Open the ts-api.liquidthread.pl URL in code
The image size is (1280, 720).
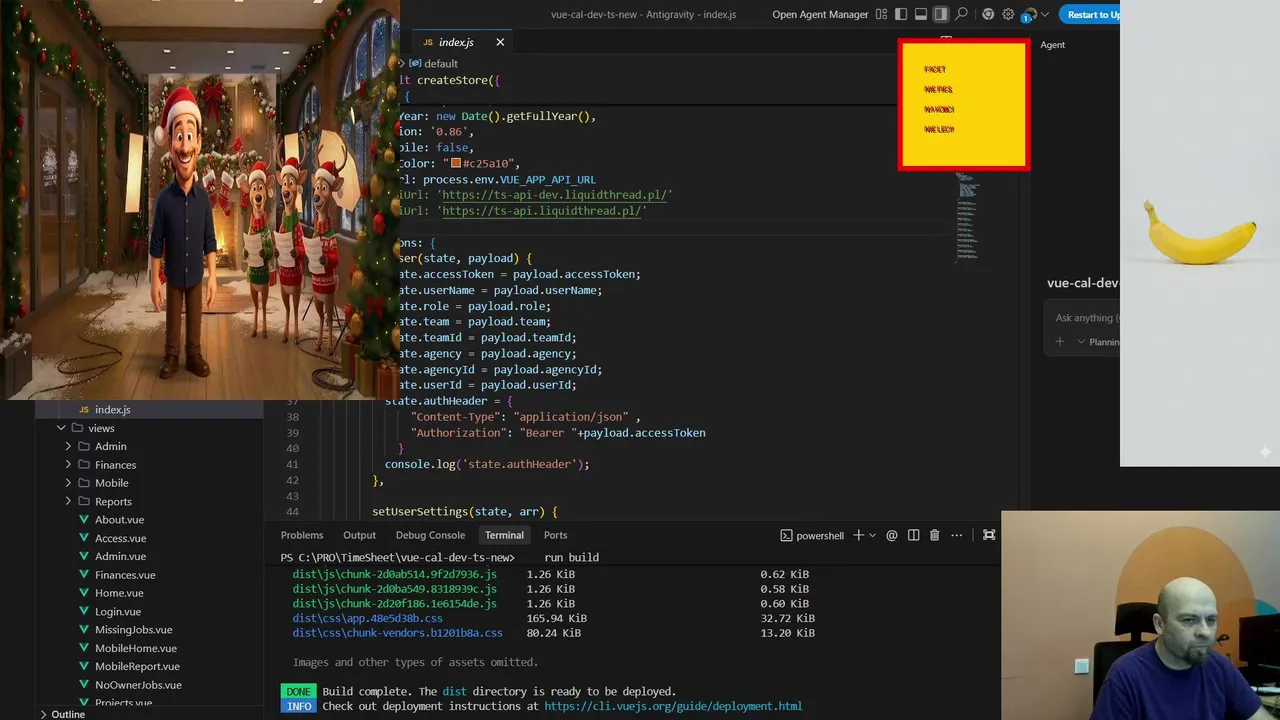(541, 211)
